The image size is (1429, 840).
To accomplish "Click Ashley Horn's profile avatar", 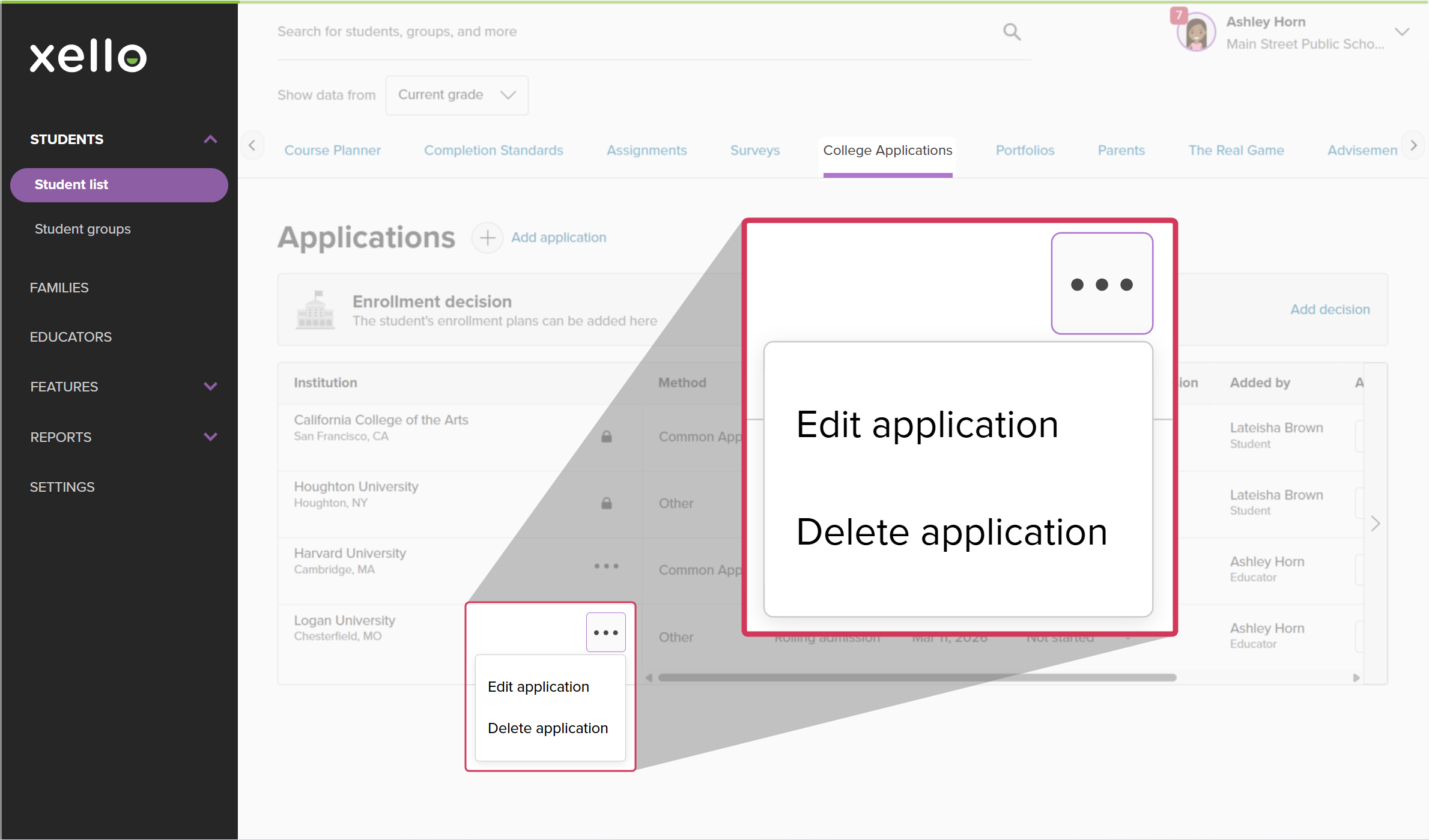I will pyautogui.click(x=1195, y=32).
